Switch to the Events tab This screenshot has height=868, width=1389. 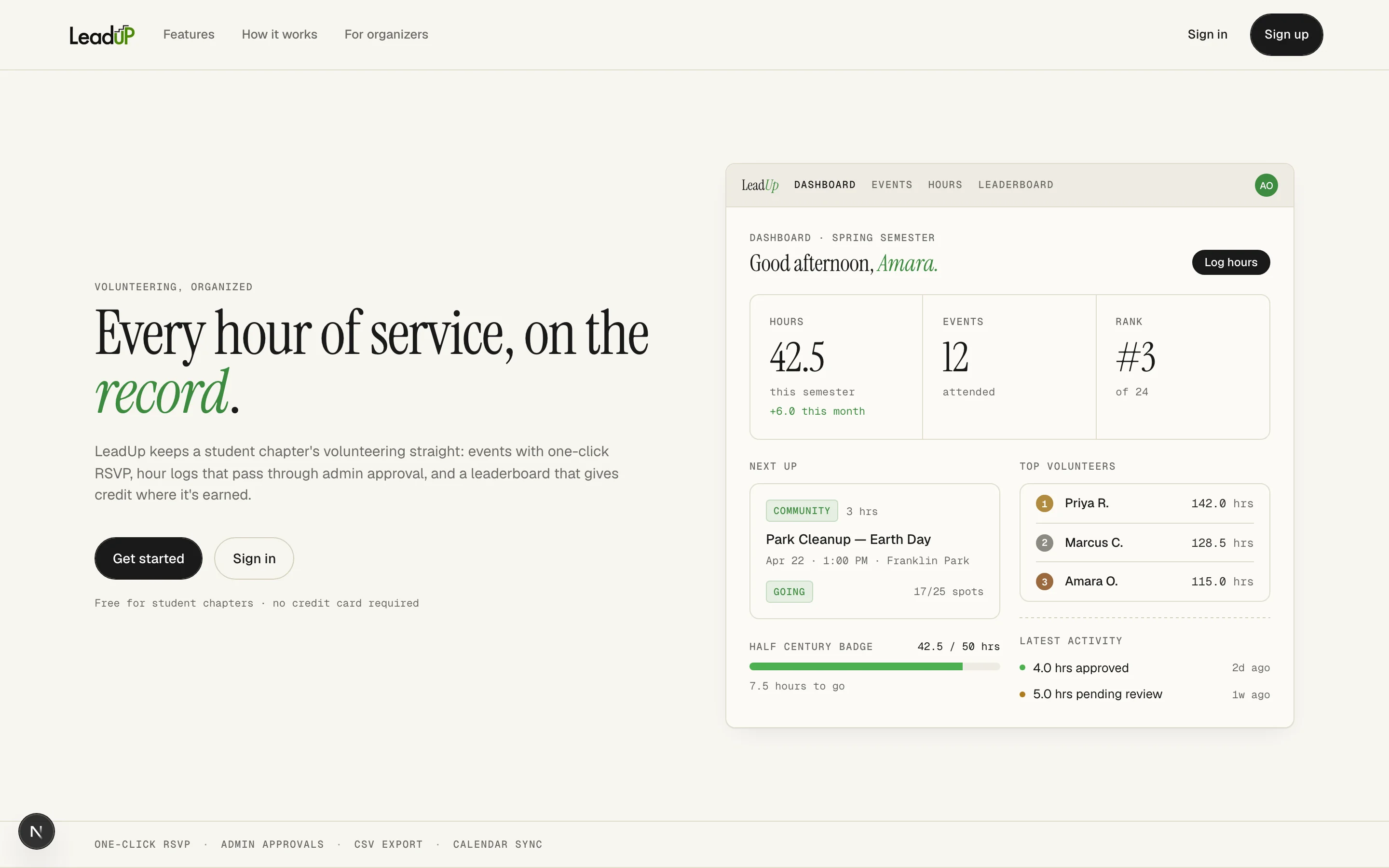[x=892, y=185]
